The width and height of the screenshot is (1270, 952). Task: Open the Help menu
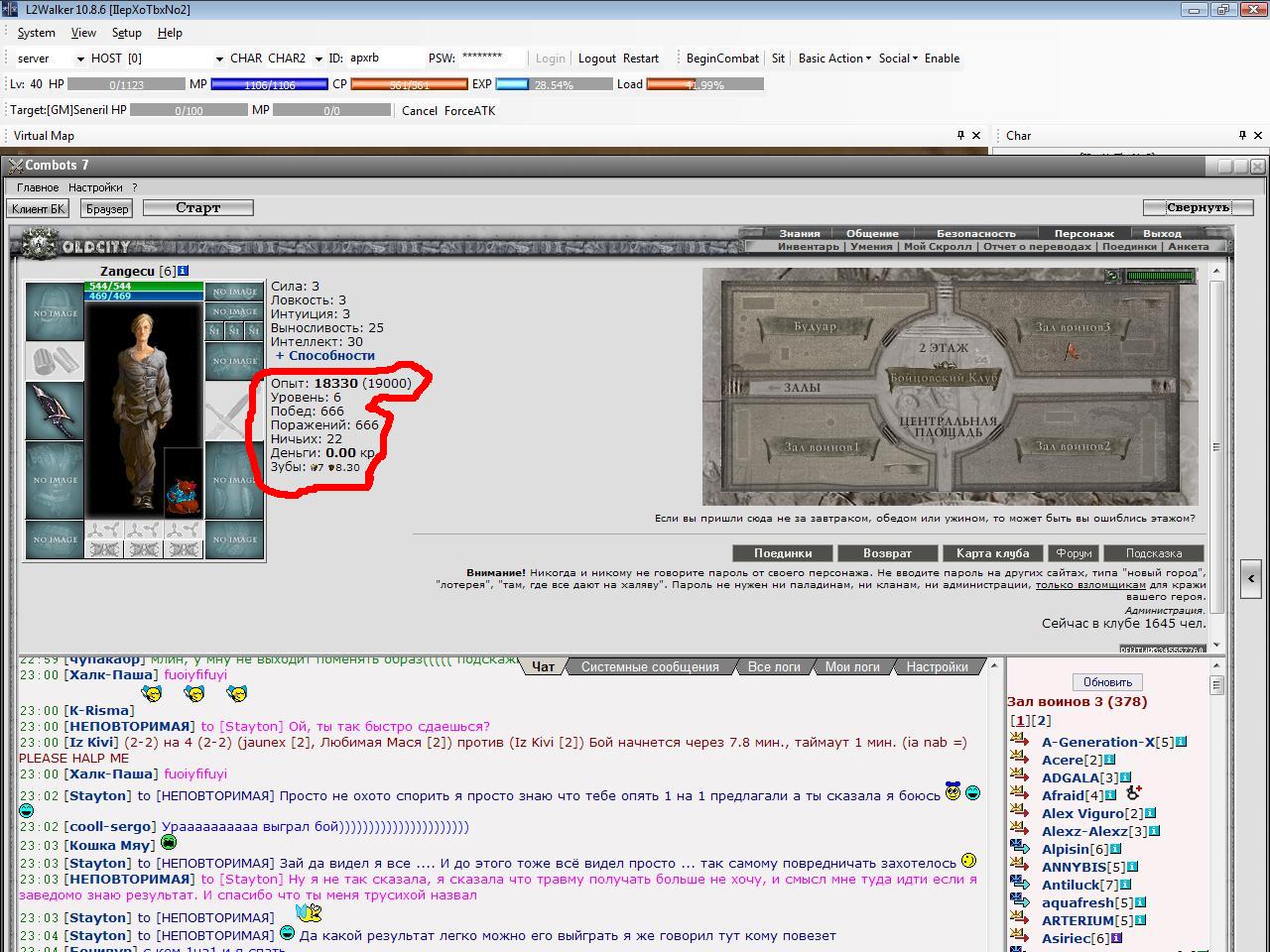click(170, 32)
